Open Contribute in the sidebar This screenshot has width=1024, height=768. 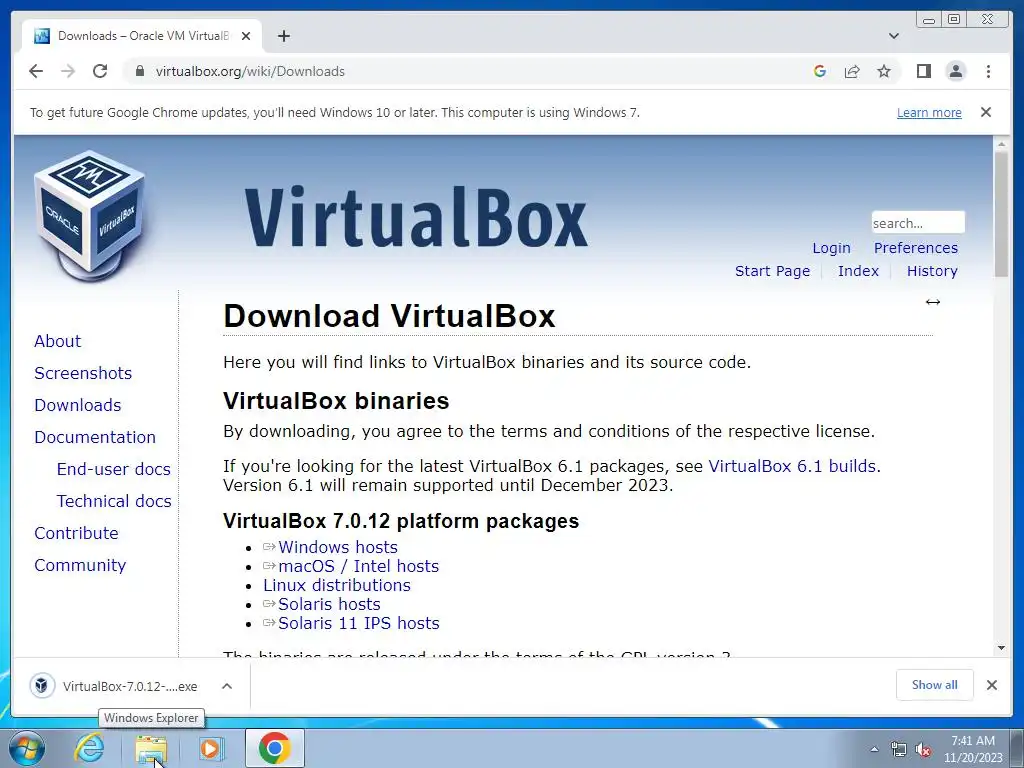pos(76,533)
